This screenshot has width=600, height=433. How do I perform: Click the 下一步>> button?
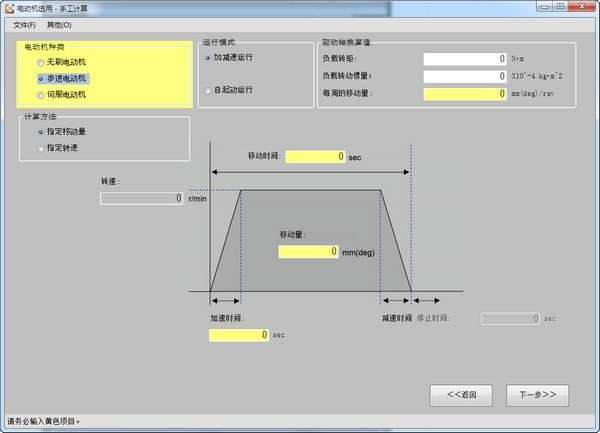tap(537, 395)
